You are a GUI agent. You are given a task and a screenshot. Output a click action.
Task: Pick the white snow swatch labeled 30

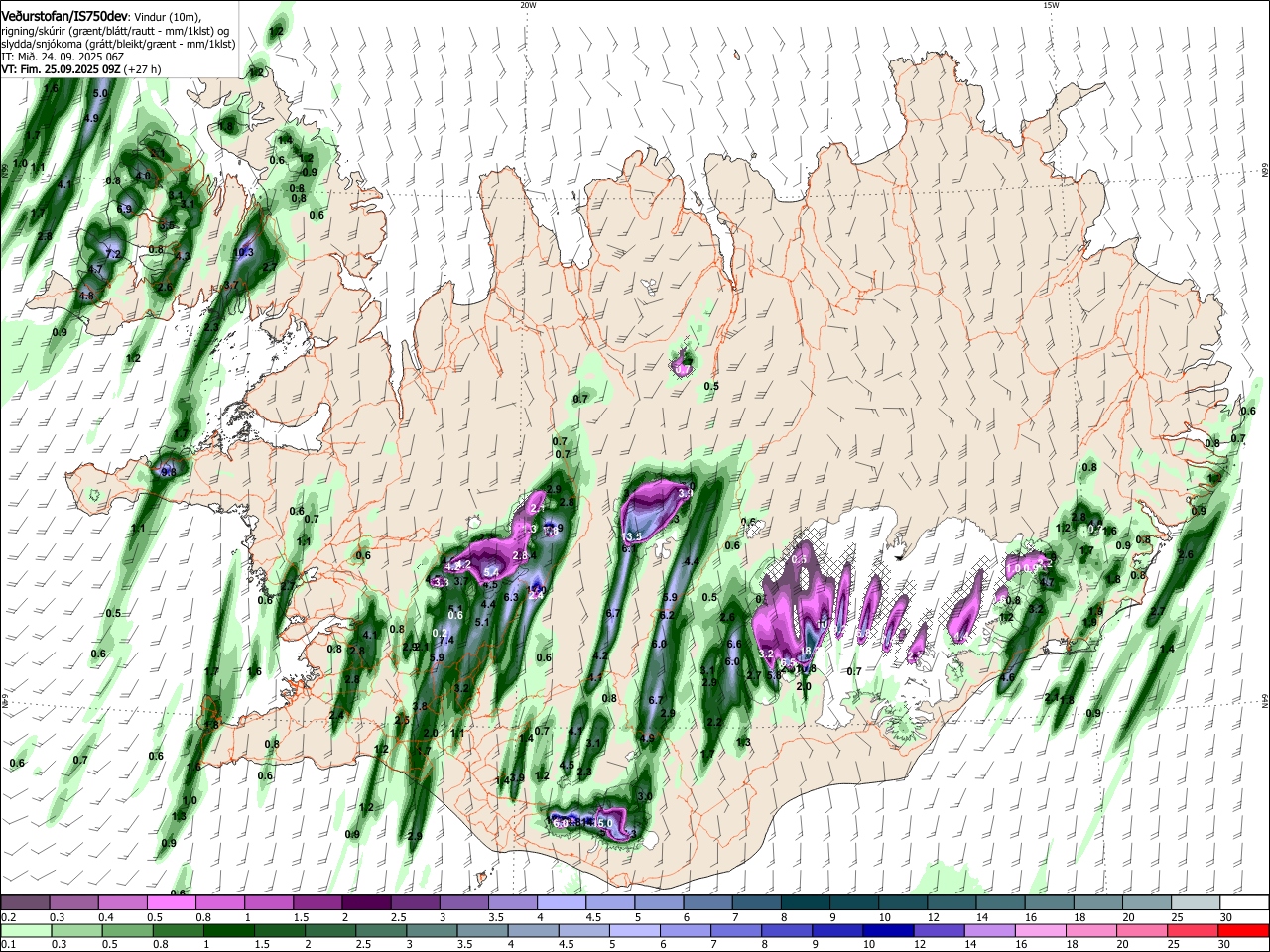[1244, 903]
